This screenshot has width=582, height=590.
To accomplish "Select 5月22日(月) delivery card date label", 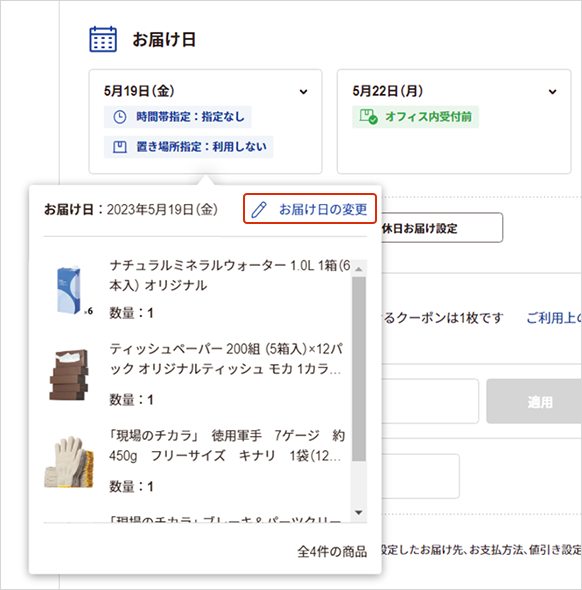I will point(387,91).
